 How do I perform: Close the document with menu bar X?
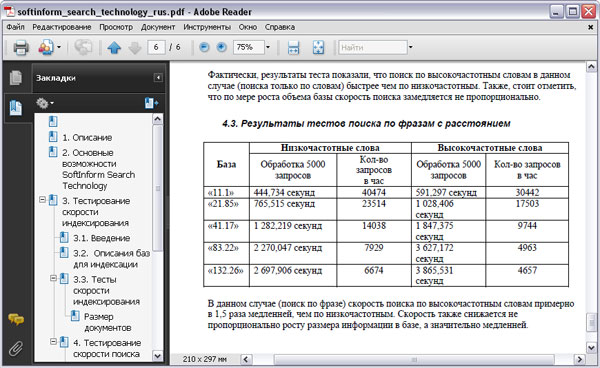click(590, 27)
